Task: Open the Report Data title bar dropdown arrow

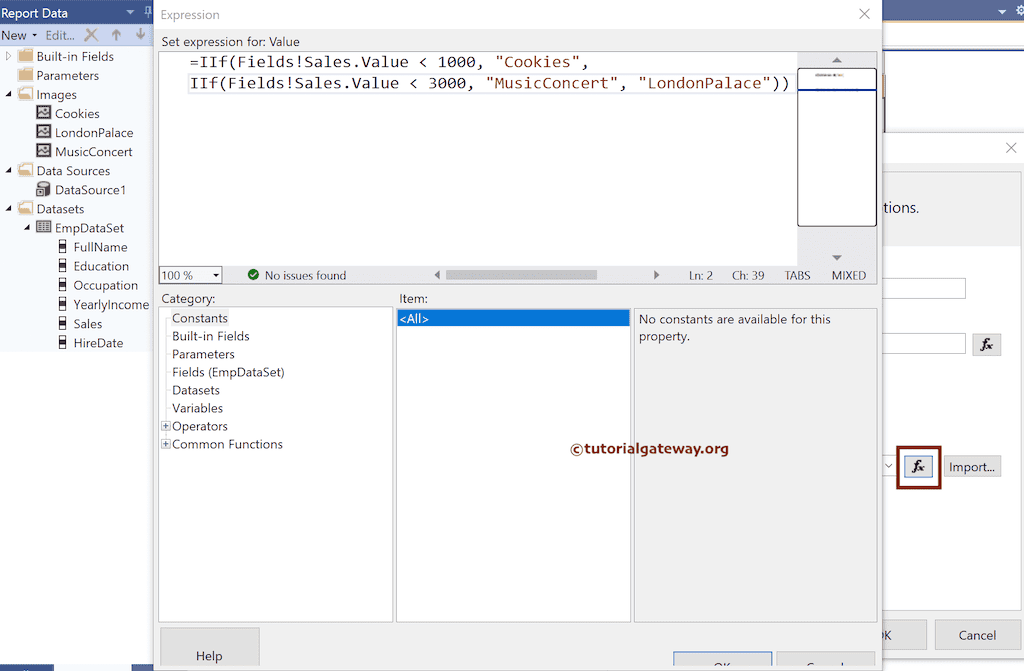Action: click(x=129, y=12)
